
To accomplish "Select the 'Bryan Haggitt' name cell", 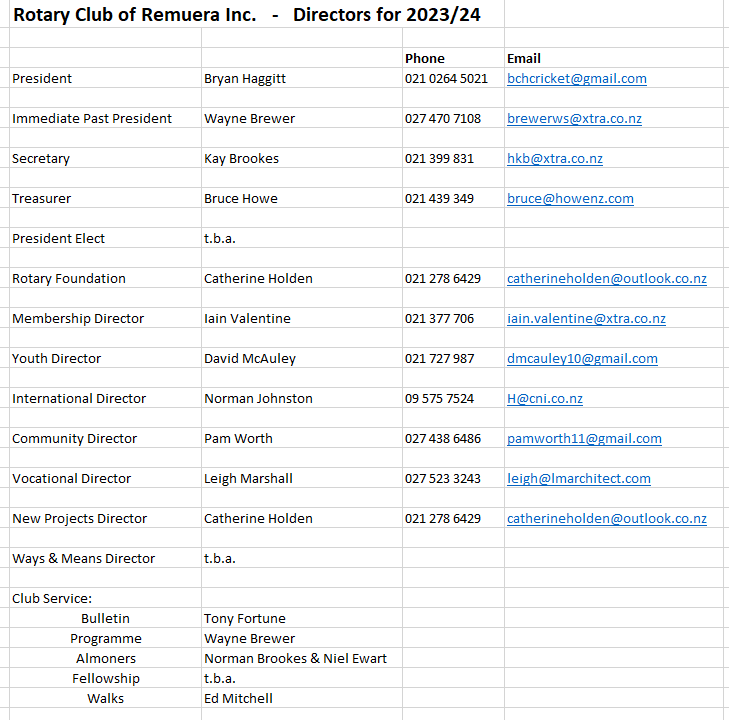I will click(302, 79).
